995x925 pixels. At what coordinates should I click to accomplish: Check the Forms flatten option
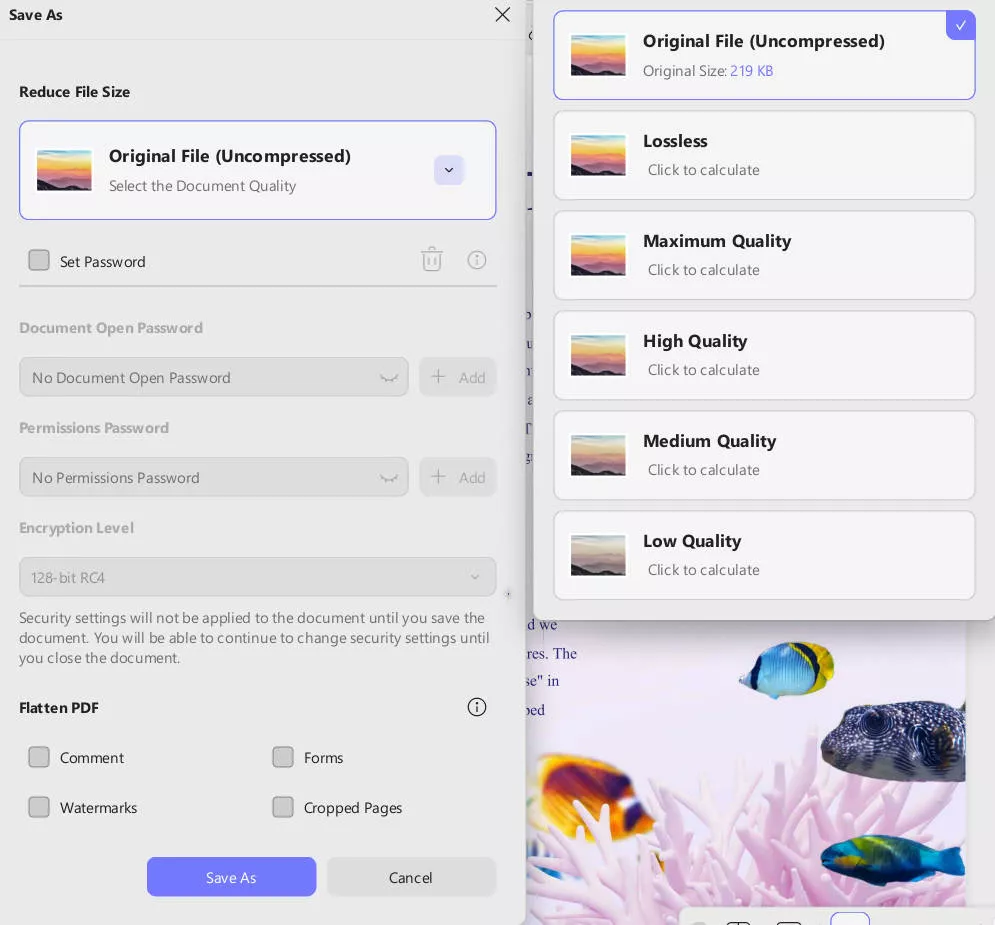(283, 757)
